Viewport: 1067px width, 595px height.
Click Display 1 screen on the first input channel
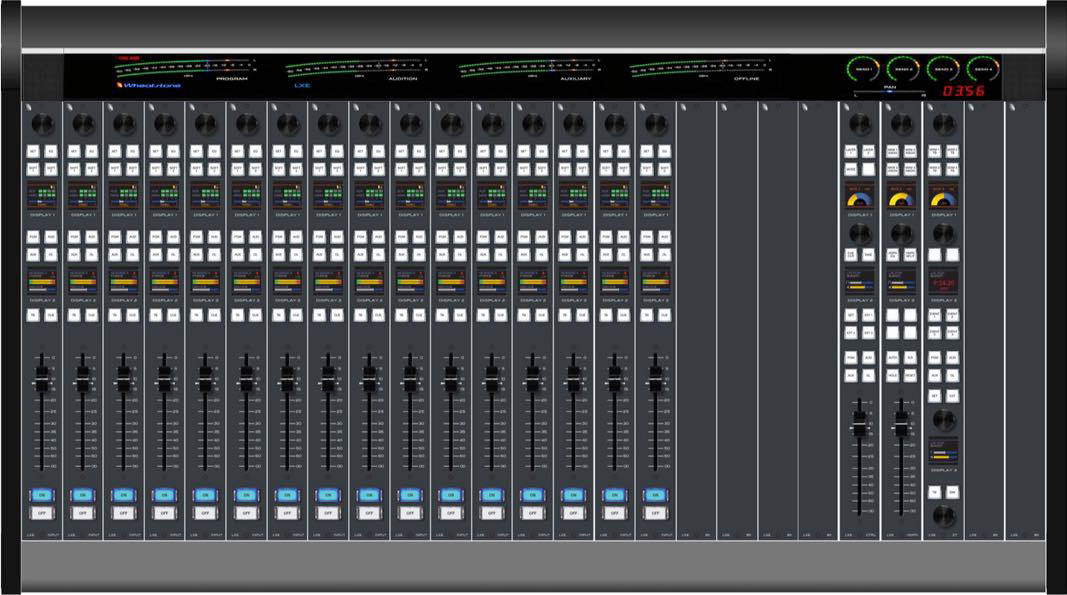click(x=41, y=194)
